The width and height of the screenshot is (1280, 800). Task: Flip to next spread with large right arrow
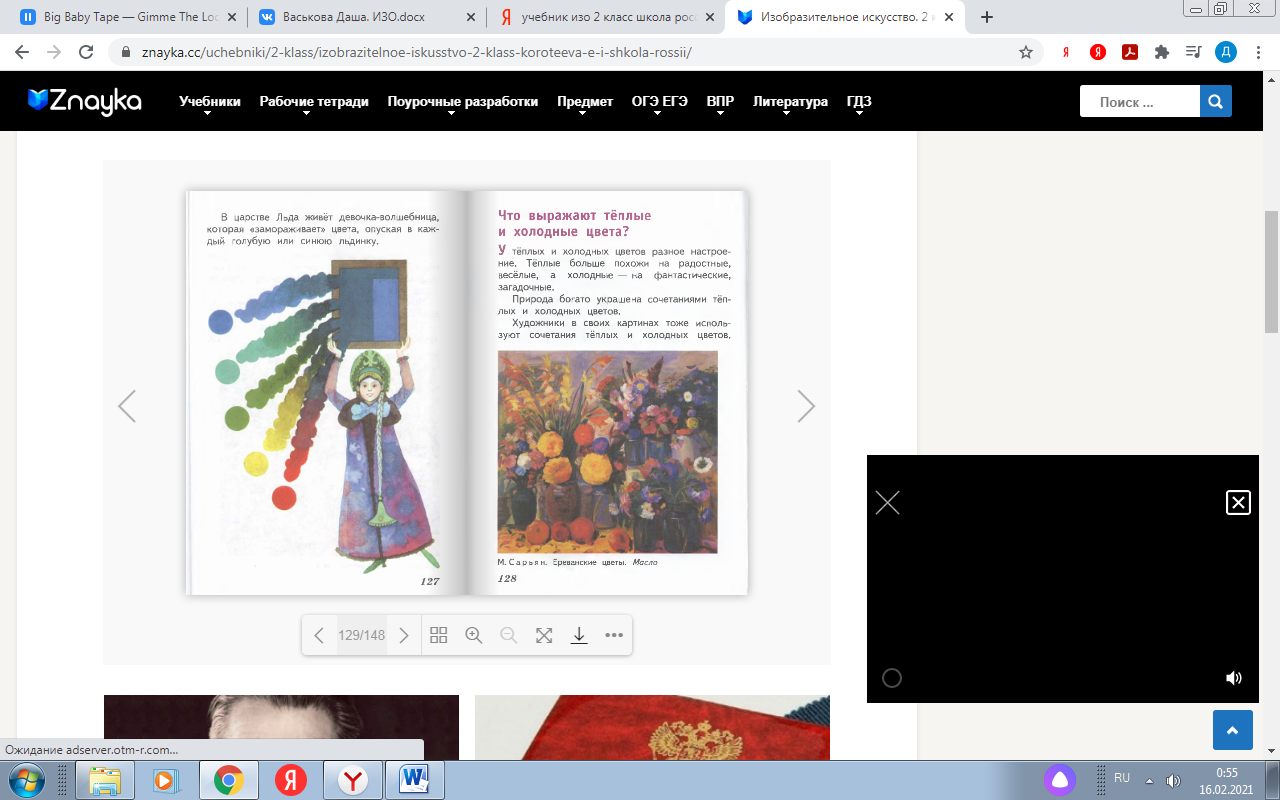pos(806,406)
